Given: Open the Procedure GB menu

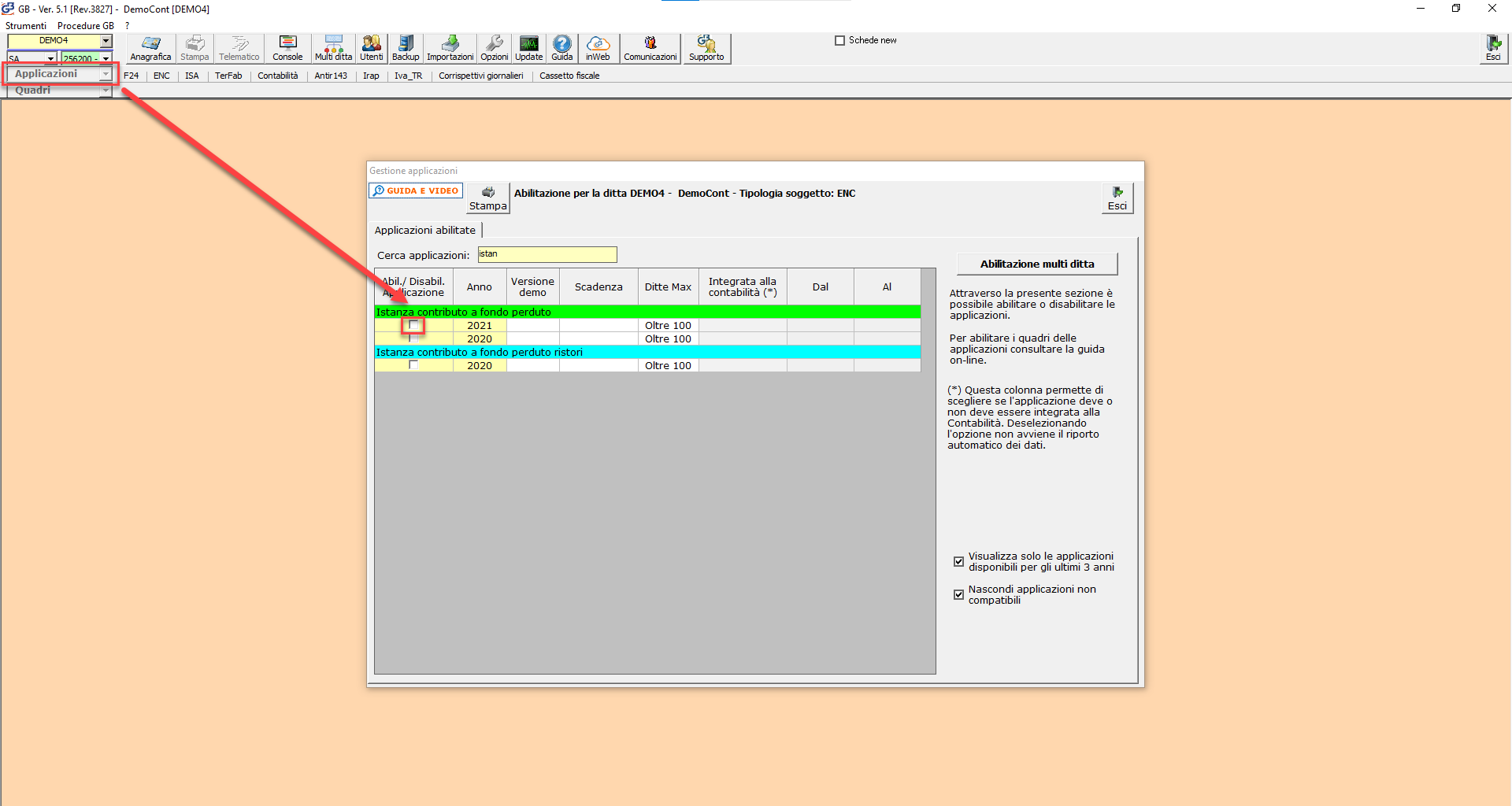Looking at the screenshot, I should [x=86, y=25].
